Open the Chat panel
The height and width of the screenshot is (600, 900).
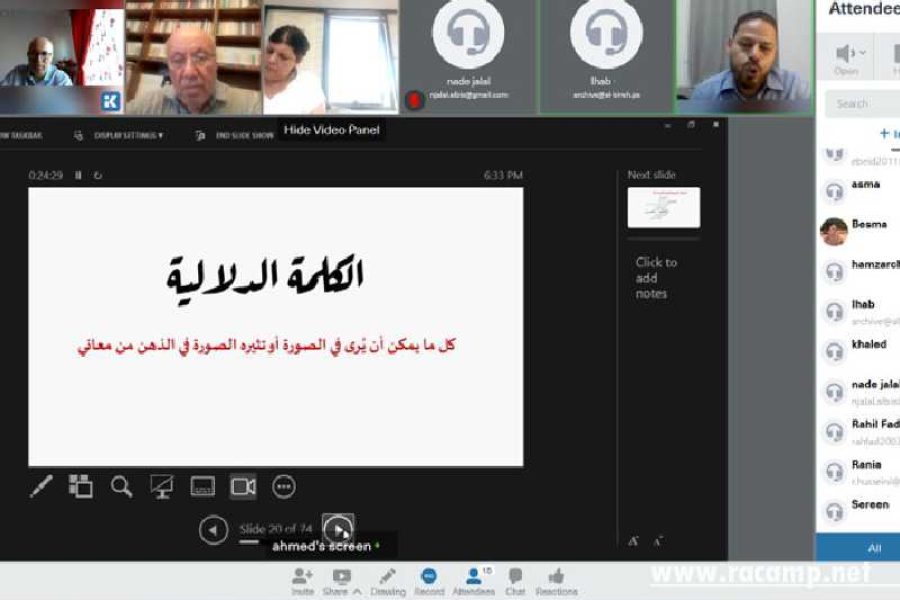pos(515,581)
